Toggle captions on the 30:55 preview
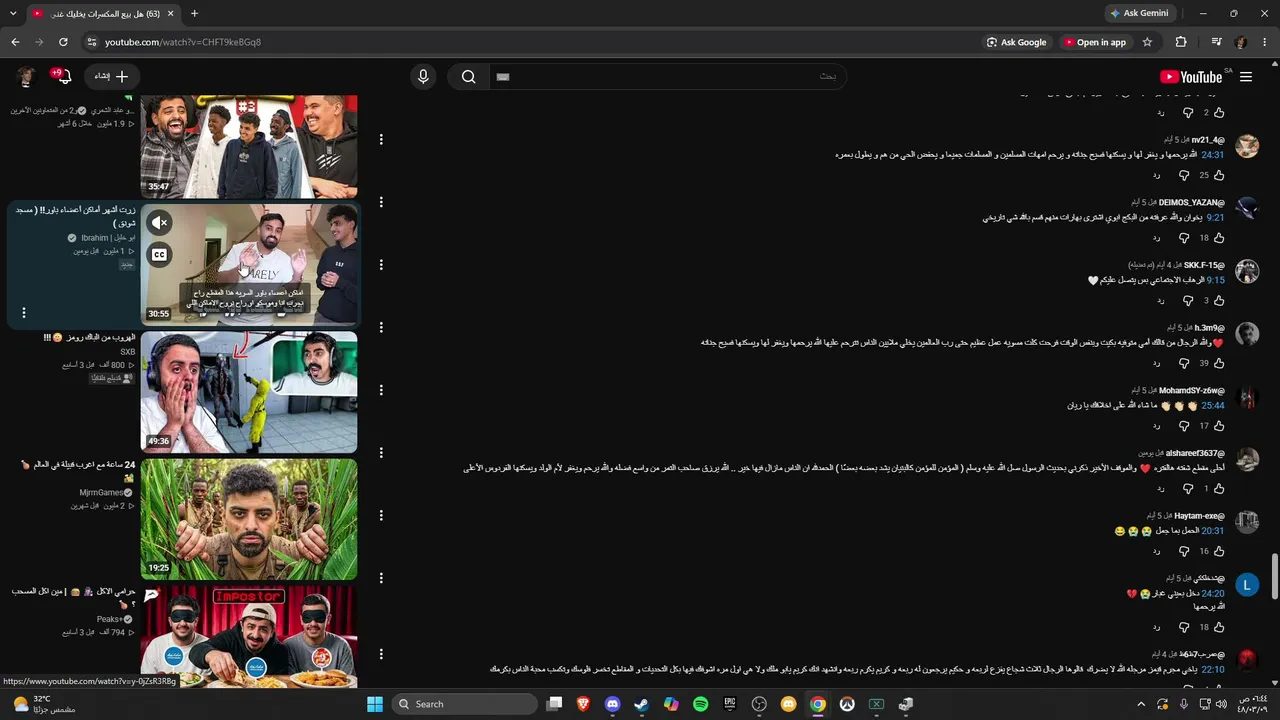 [x=159, y=255]
